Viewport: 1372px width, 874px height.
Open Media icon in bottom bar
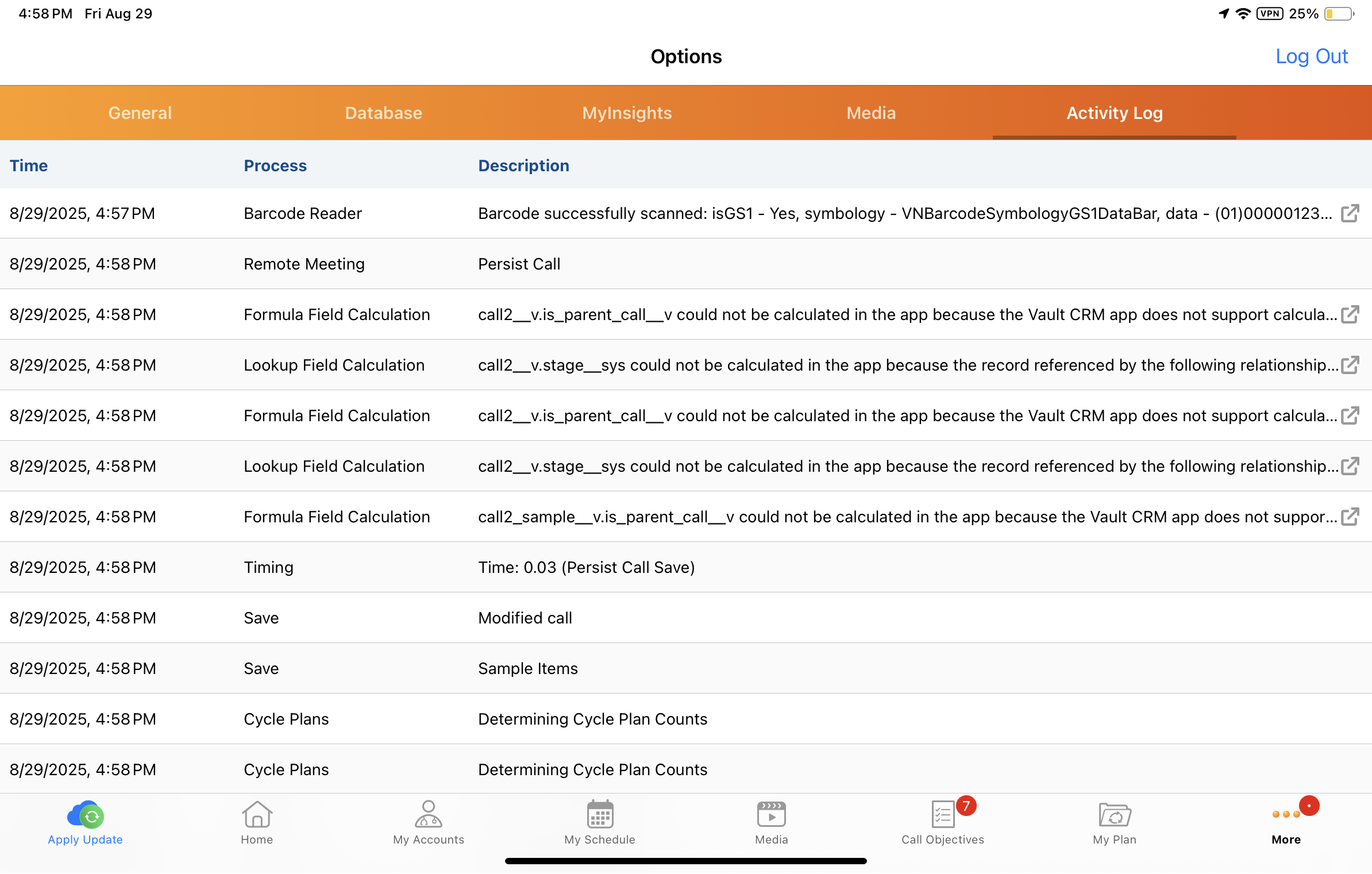(x=771, y=815)
